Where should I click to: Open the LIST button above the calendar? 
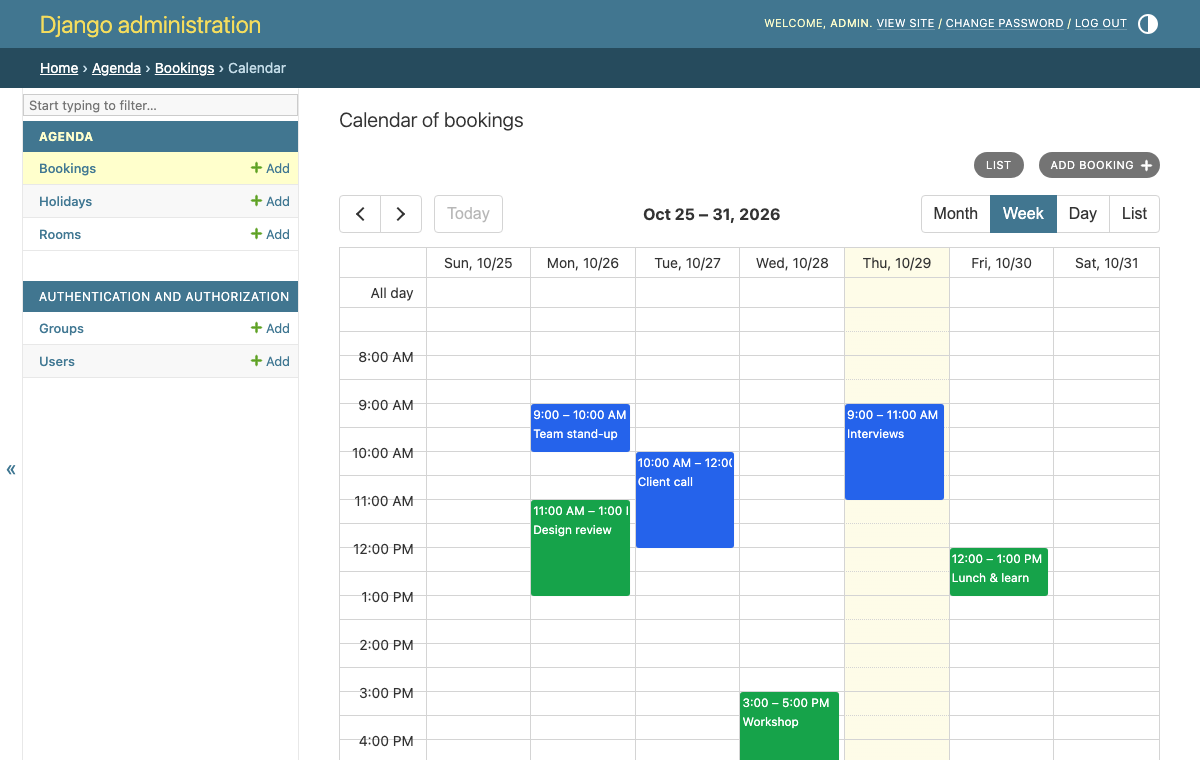[998, 165]
